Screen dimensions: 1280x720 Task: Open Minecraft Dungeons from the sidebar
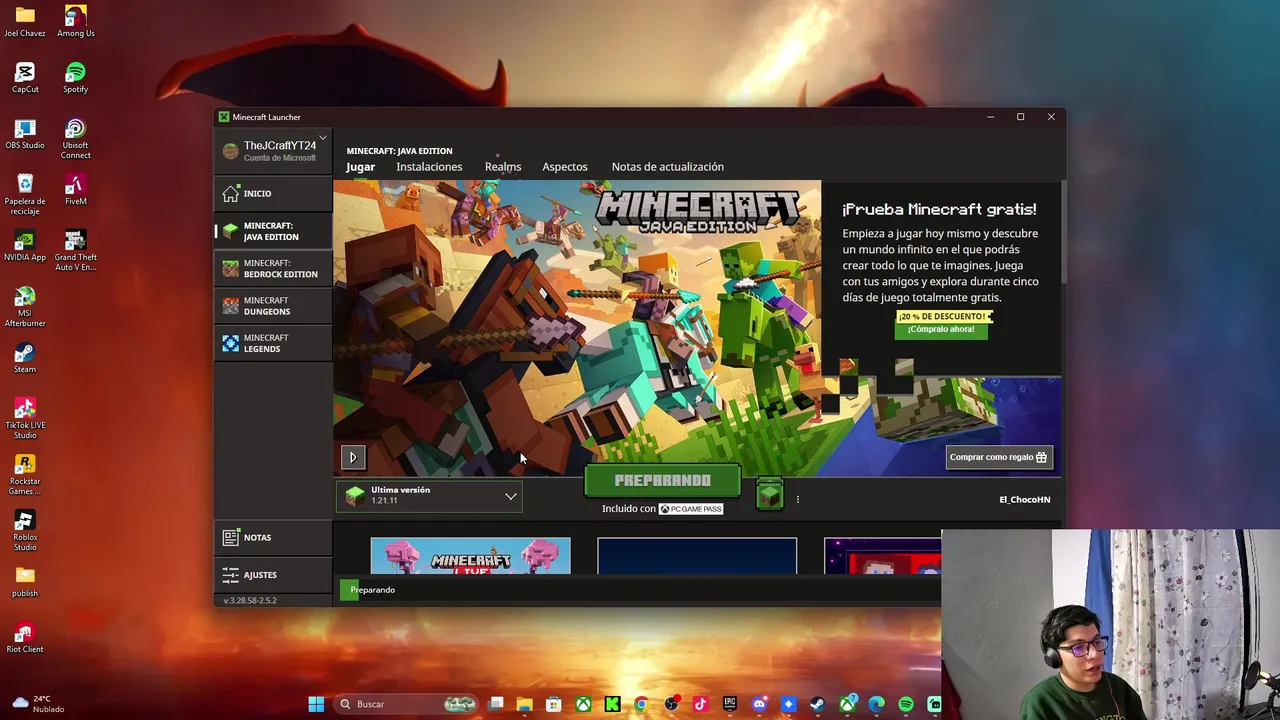coord(272,305)
